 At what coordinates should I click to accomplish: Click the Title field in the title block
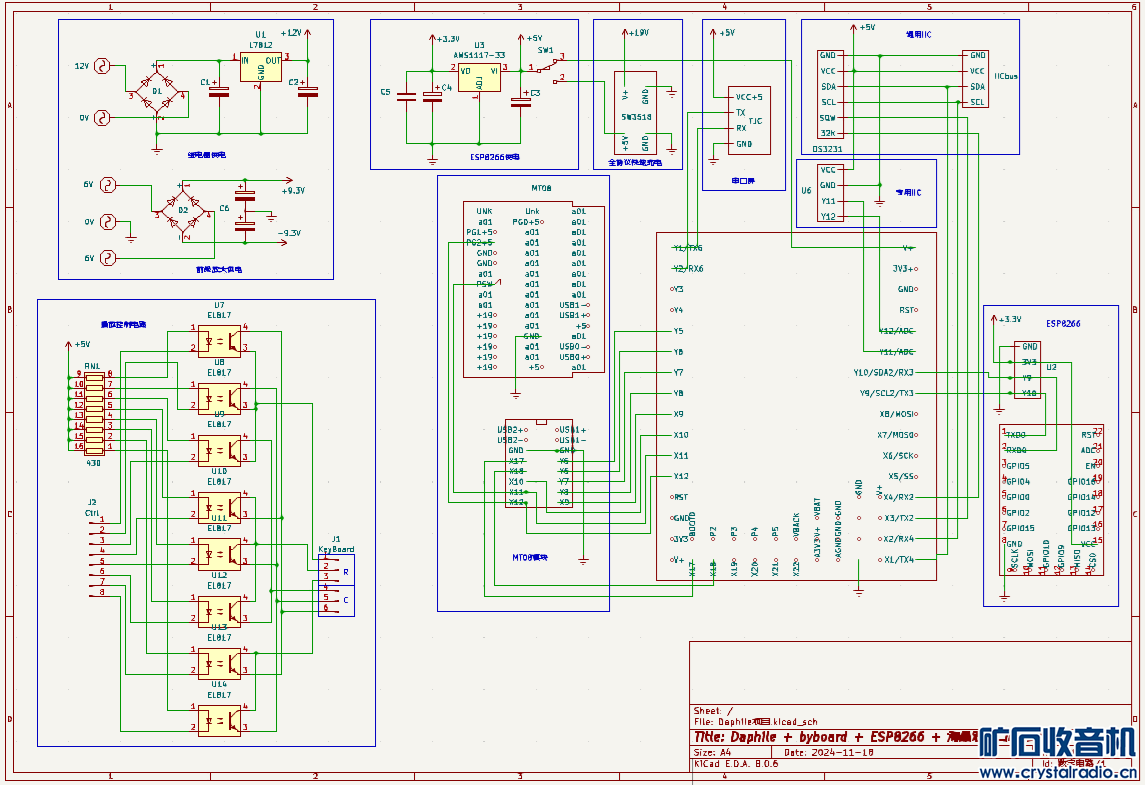(836, 737)
